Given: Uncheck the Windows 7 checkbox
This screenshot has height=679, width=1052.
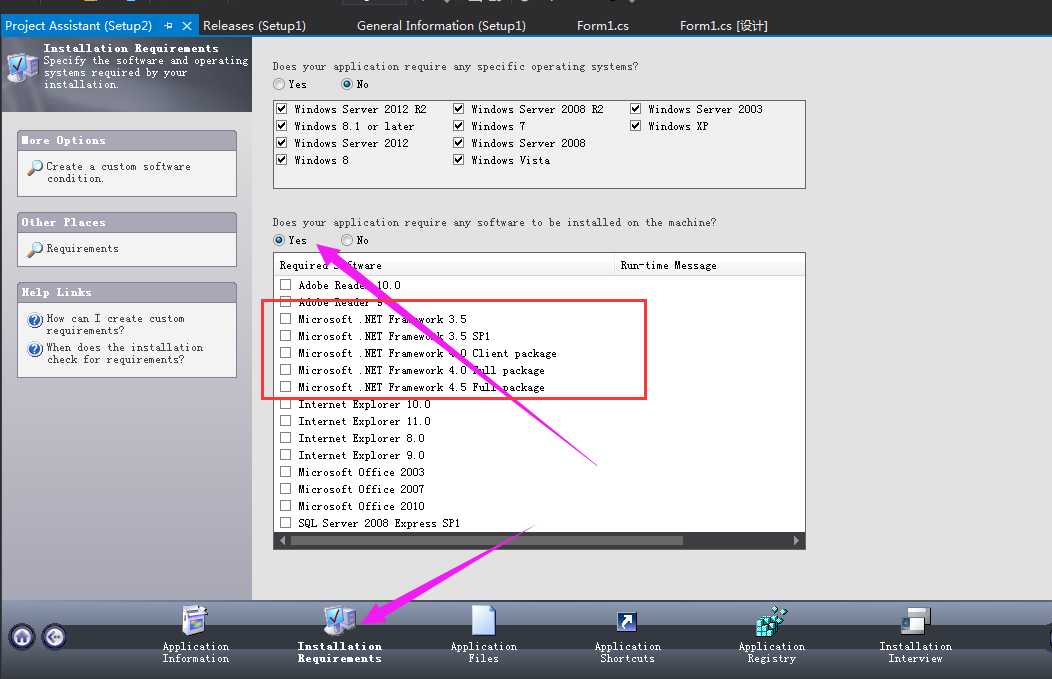Looking at the screenshot, I should pos(459,125).
